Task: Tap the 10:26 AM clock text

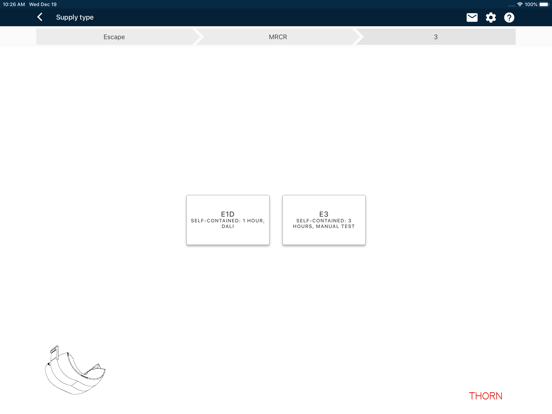Action: point(14,4)
